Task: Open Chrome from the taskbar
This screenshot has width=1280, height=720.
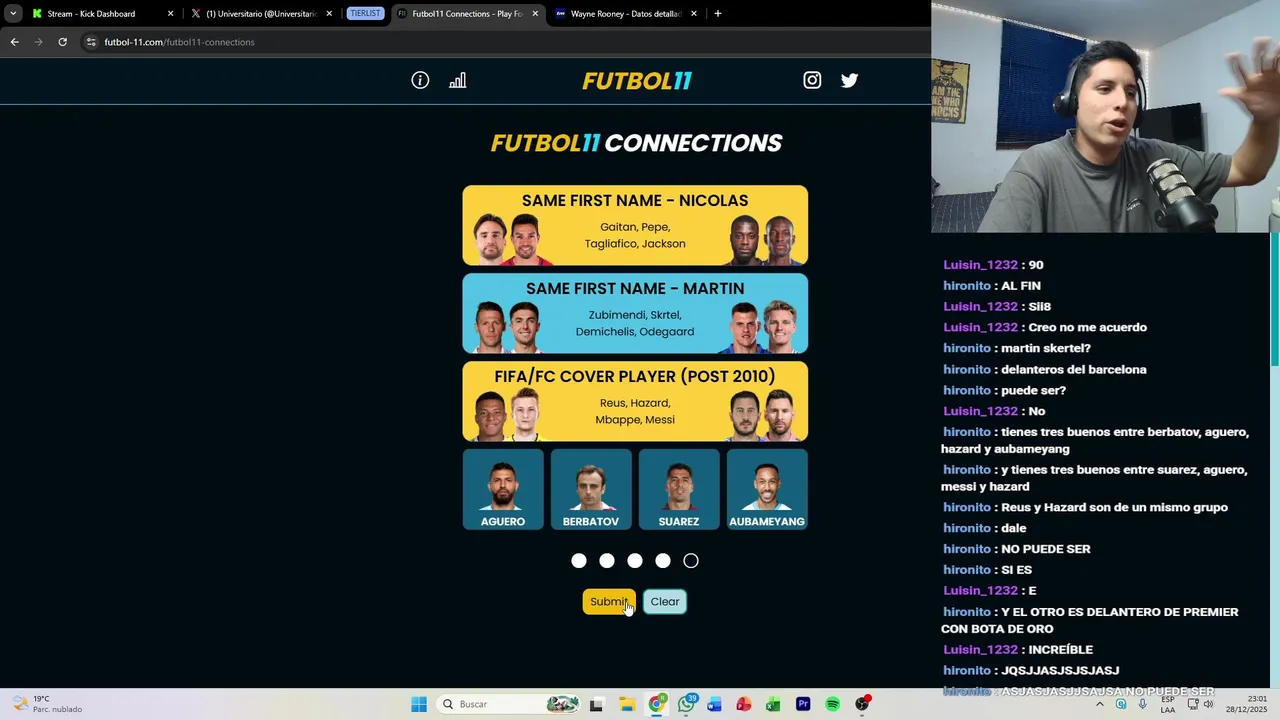Action: 656,704
